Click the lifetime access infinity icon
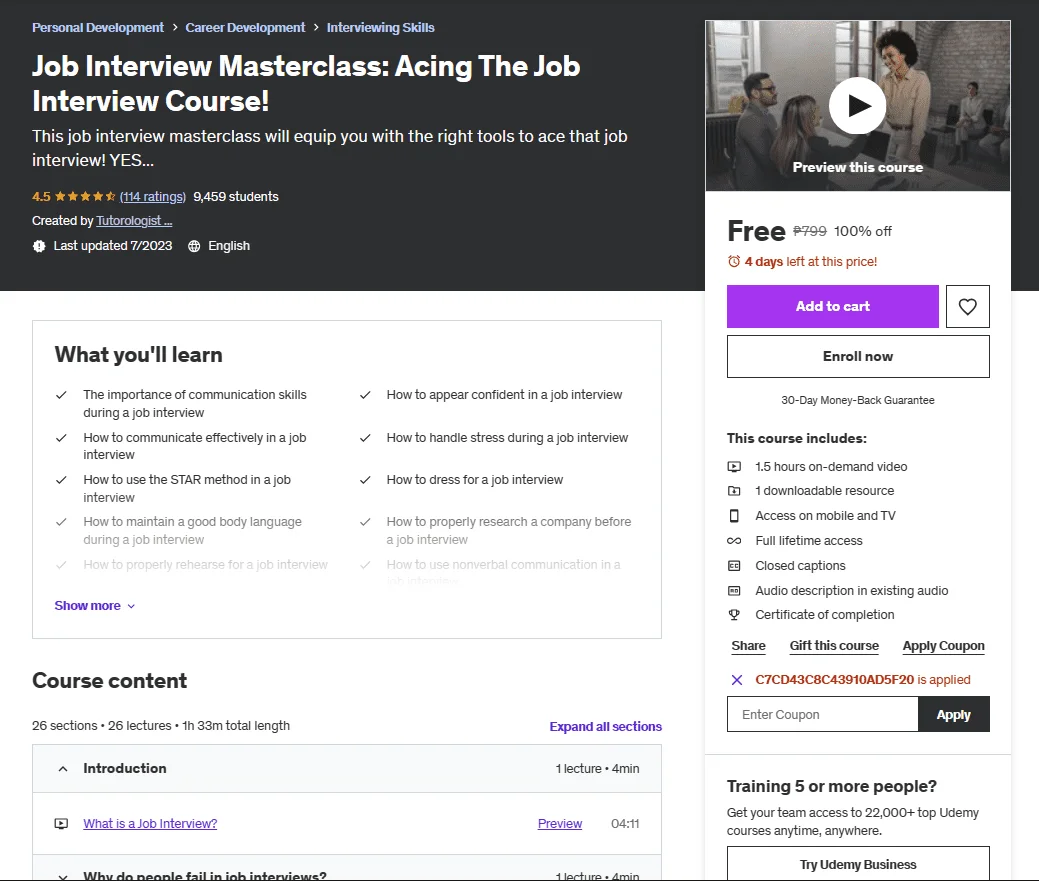 click(734, 541)
